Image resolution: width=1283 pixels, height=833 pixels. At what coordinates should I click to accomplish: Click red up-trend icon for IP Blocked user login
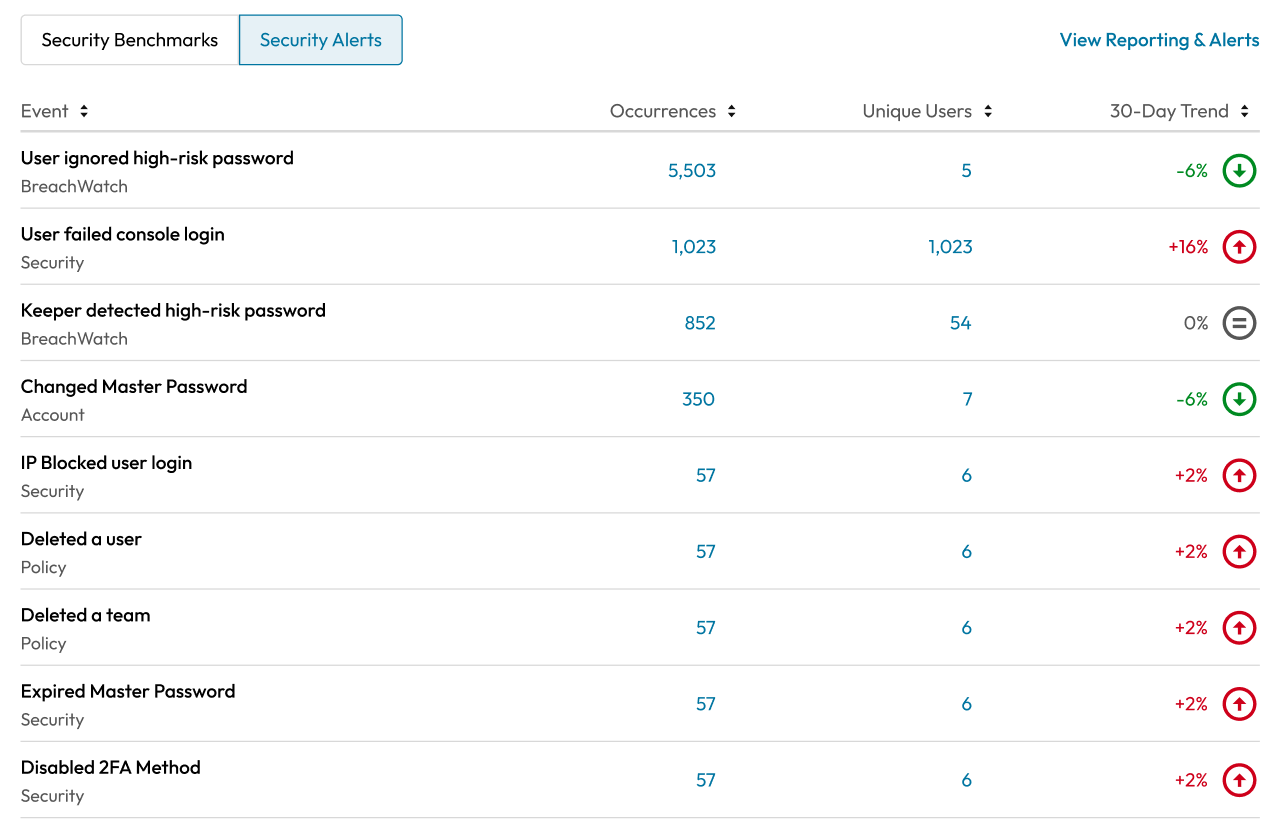[1239, 475]
